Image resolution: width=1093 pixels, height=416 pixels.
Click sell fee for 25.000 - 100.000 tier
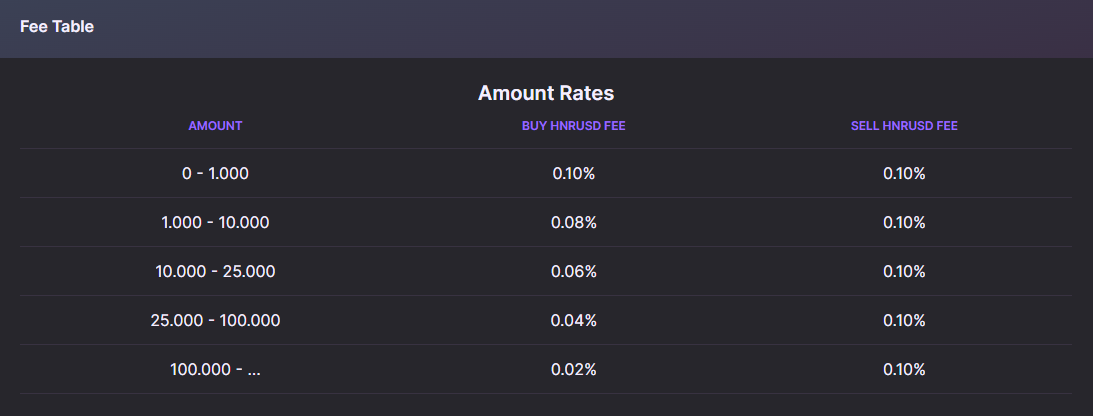pyautogui.click(x=904, y=321)
